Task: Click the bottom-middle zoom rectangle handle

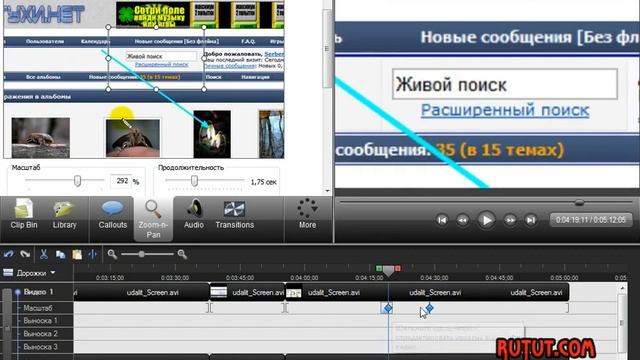Action: point(156,89)
